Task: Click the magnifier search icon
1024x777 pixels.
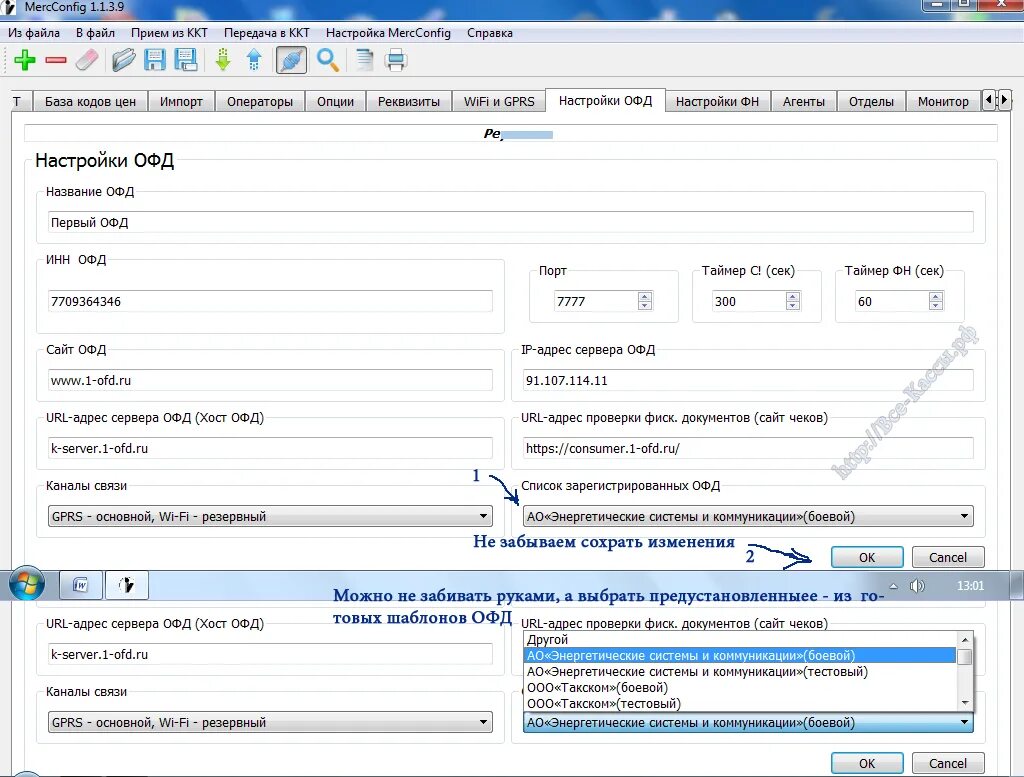Action: [x=327, y=60]
